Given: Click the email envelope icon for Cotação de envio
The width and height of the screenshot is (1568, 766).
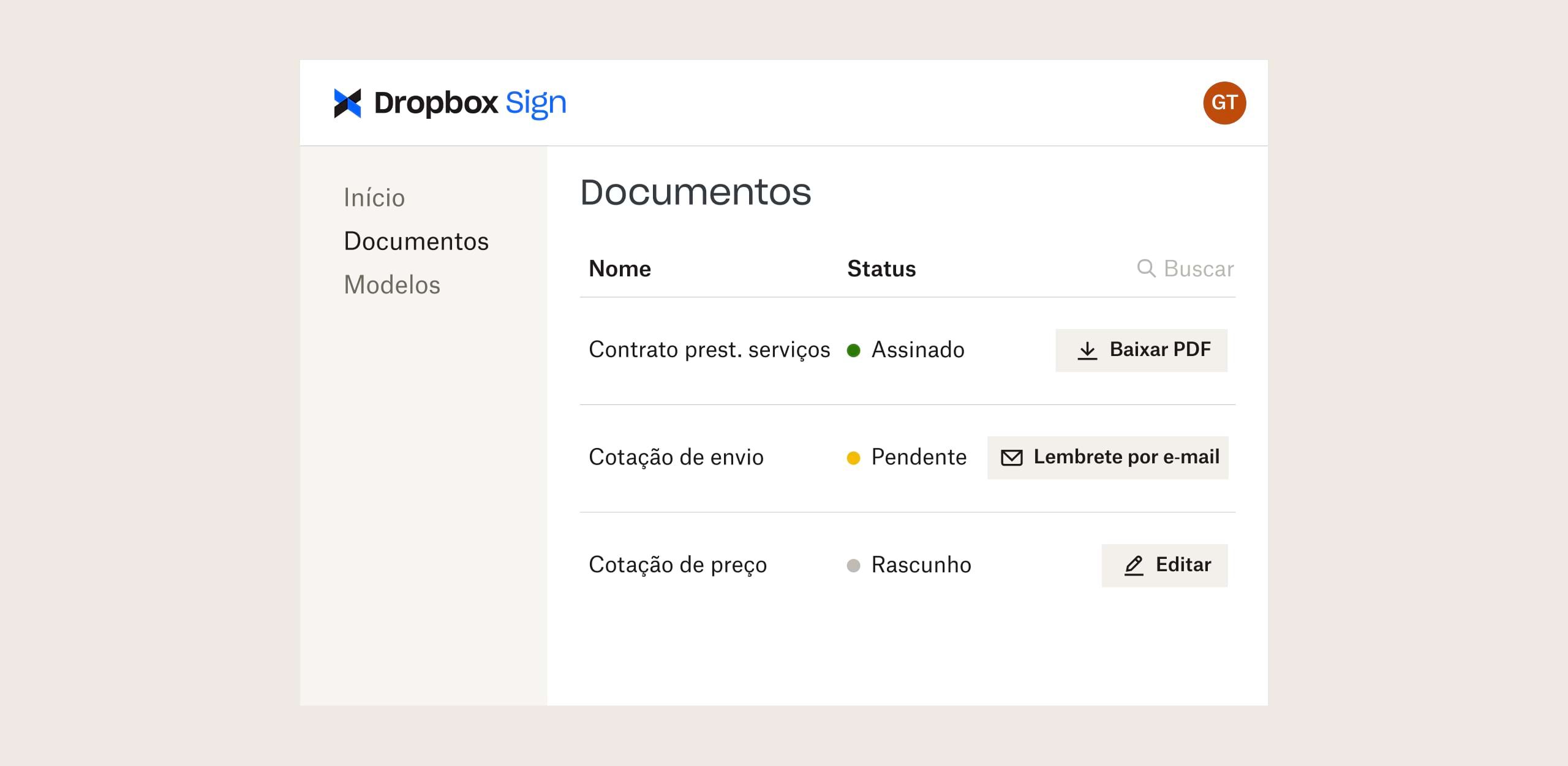Looking at the screenshot, I should [x=1010, y=457].
